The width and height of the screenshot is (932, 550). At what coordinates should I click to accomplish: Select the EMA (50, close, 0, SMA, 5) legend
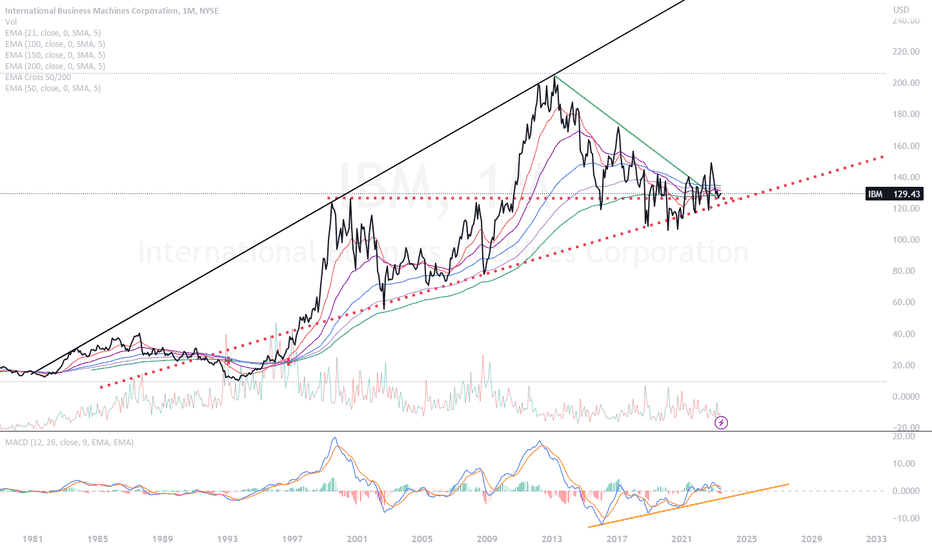53,88
